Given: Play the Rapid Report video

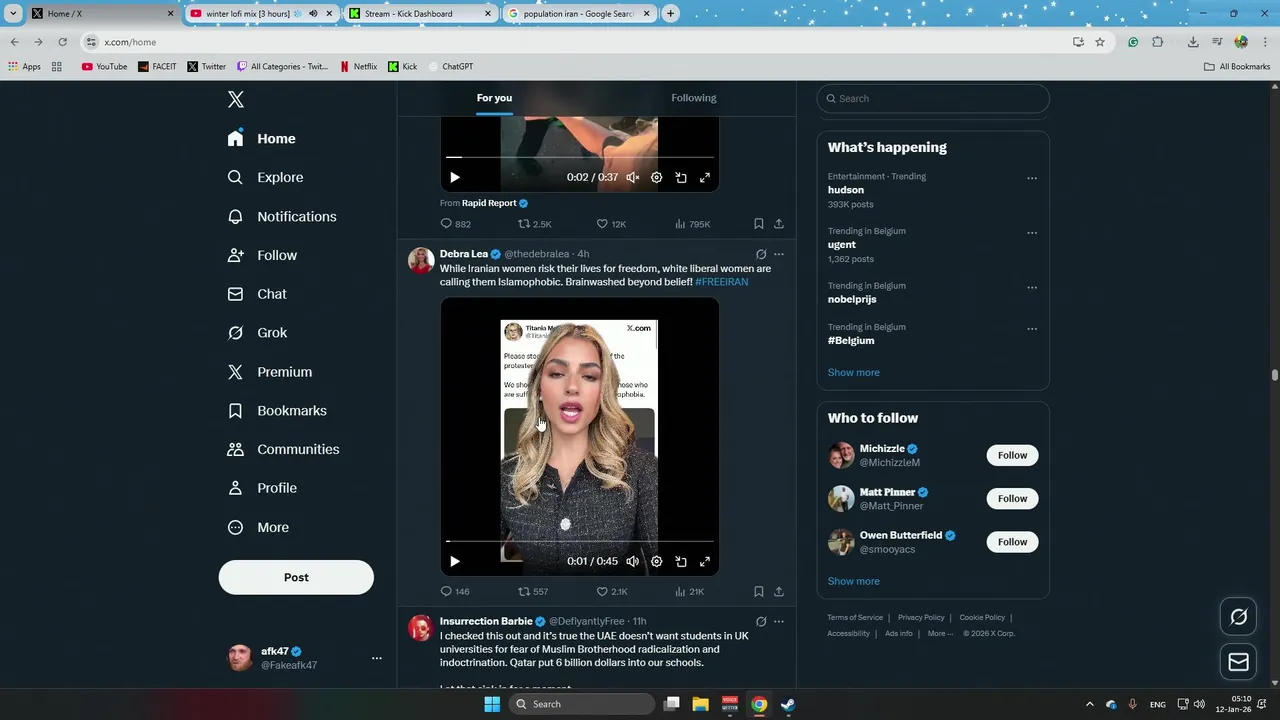Looking at the screenshot, I should [455, 177].
